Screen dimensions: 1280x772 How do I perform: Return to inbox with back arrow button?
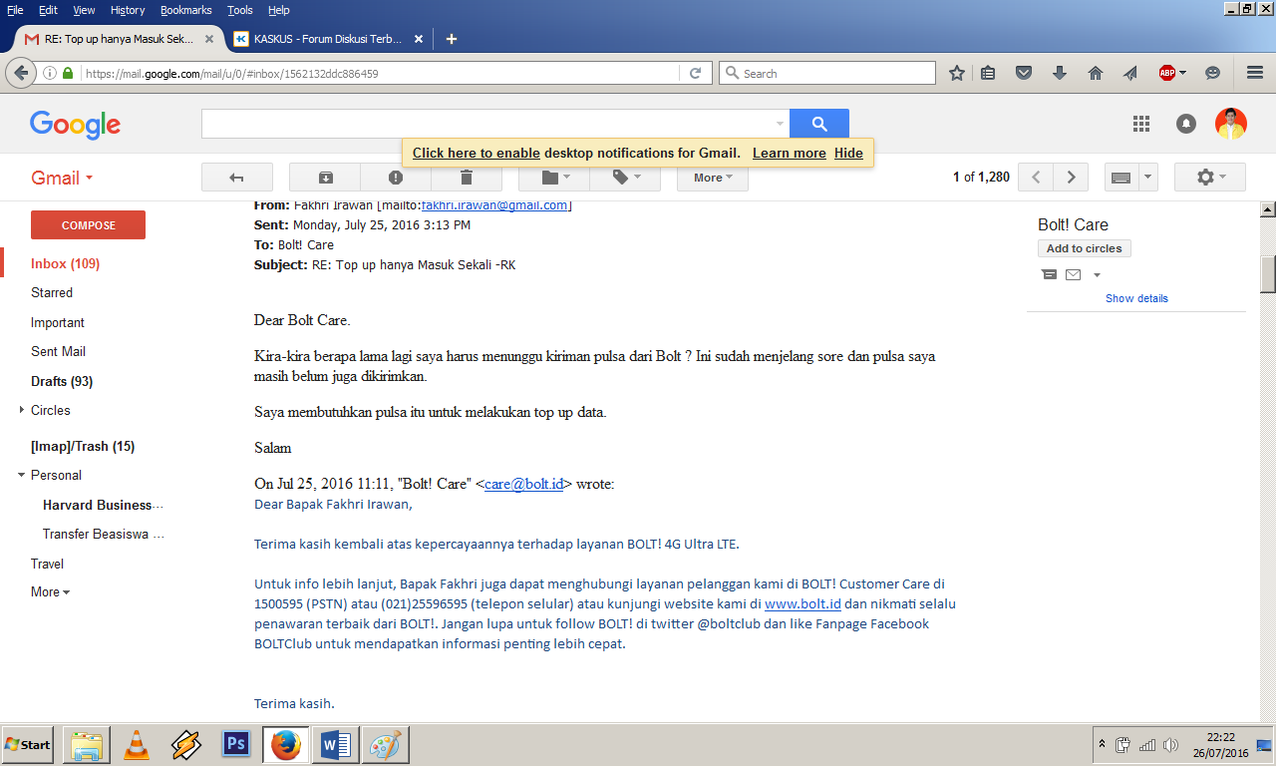pyautogui.click(x=237, y=177)
